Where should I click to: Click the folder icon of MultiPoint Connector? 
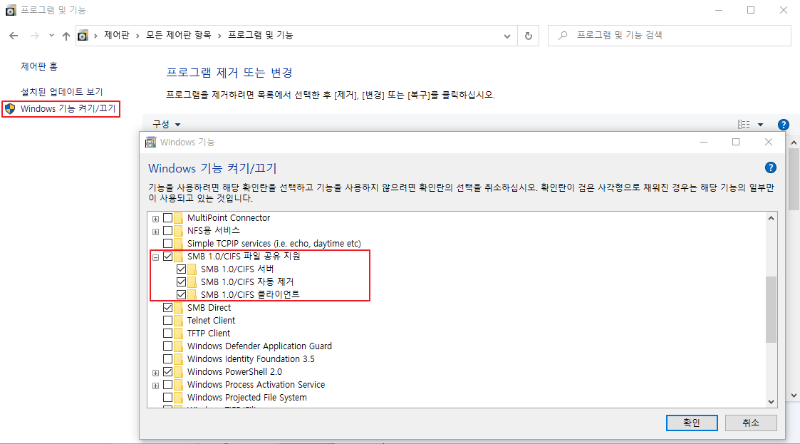tap(179, 218)
